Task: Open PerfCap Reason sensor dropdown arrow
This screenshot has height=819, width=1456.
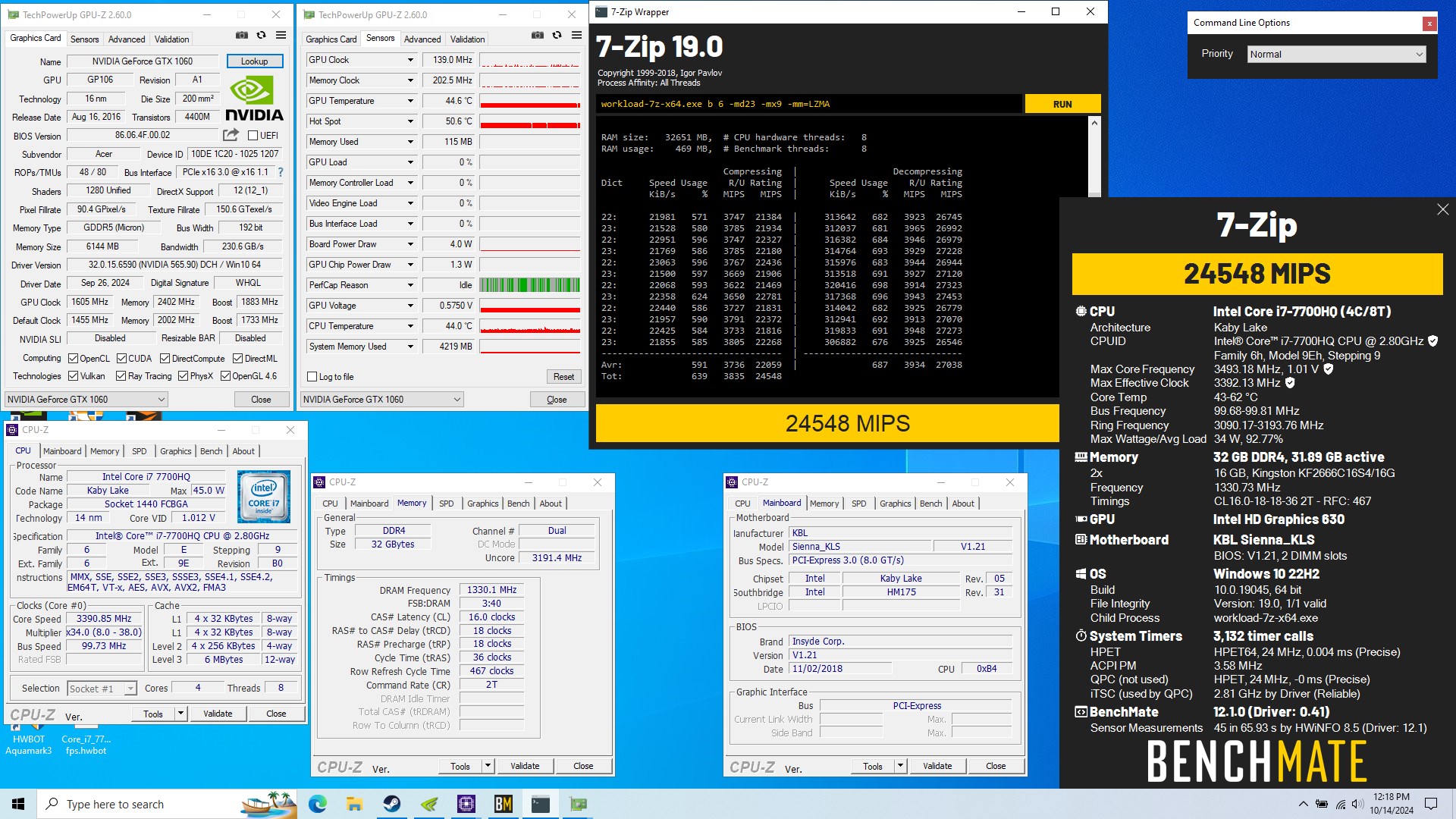Action: click(x=410, y=285)
